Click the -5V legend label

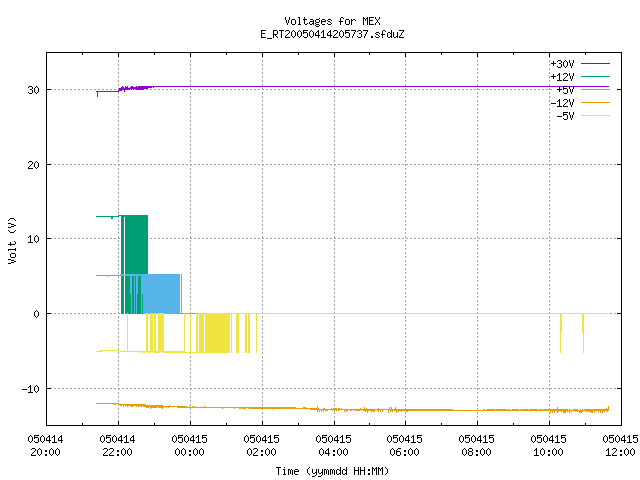(x=565, y=116)
